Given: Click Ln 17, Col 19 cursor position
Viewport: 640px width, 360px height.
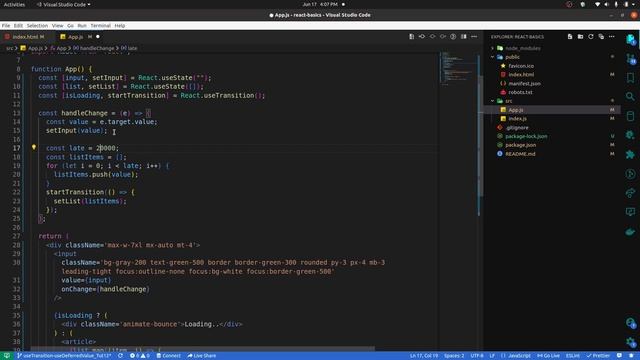Looking at the screenshot, I should click(x=424, y=356).
